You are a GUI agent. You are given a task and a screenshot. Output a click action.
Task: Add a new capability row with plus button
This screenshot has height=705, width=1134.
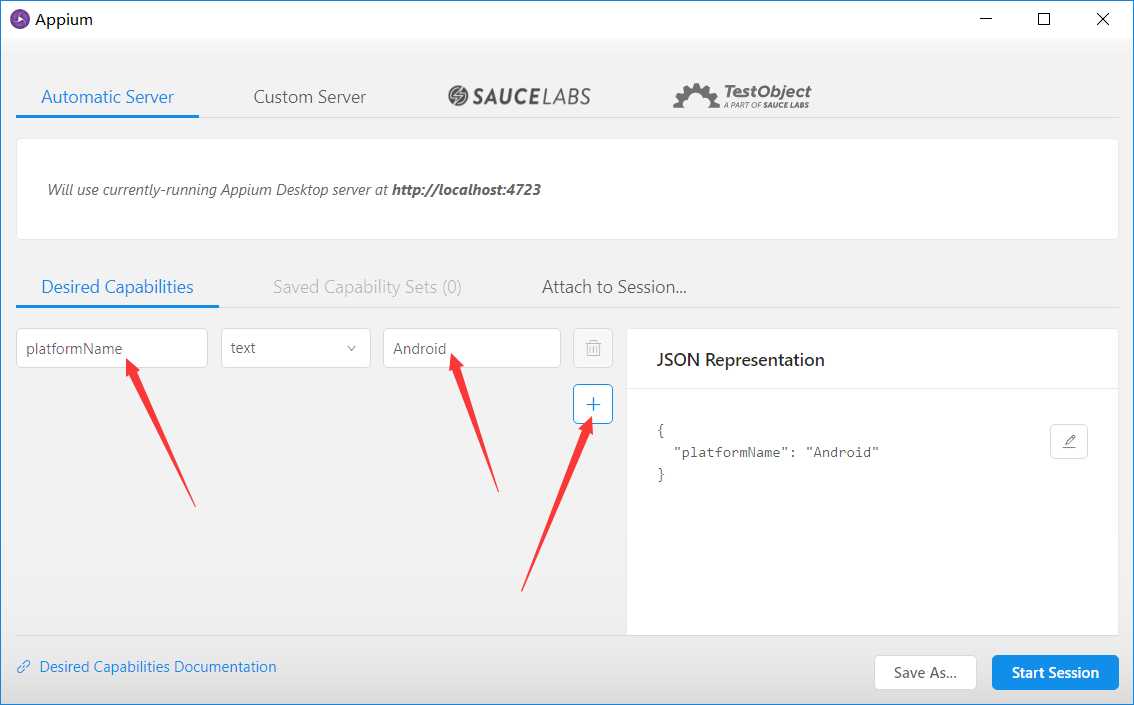[593, 404]
